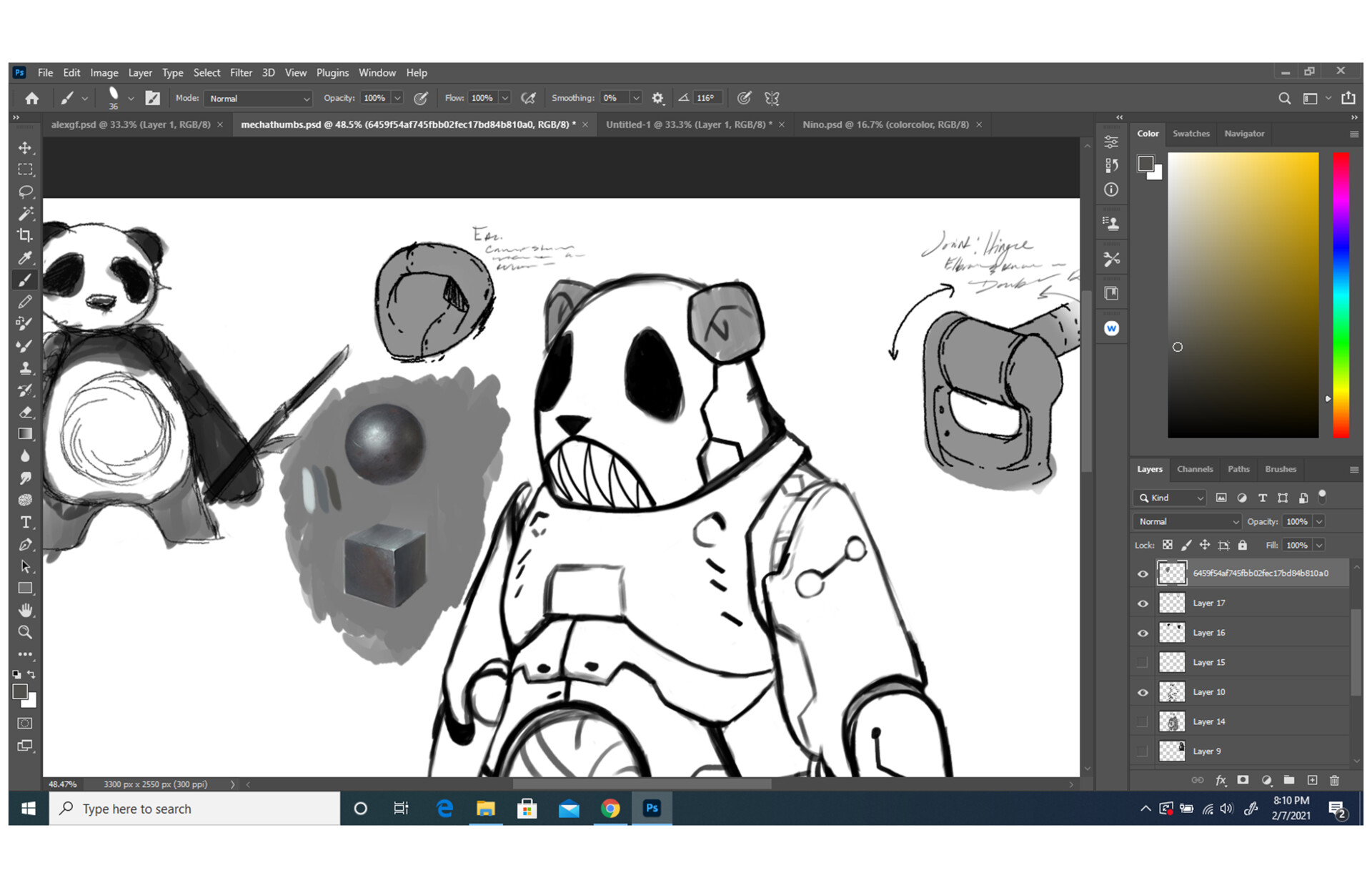Click the Photoshop home button
The width and height of the screenshot is (1372, 888).
pos(31,98)
